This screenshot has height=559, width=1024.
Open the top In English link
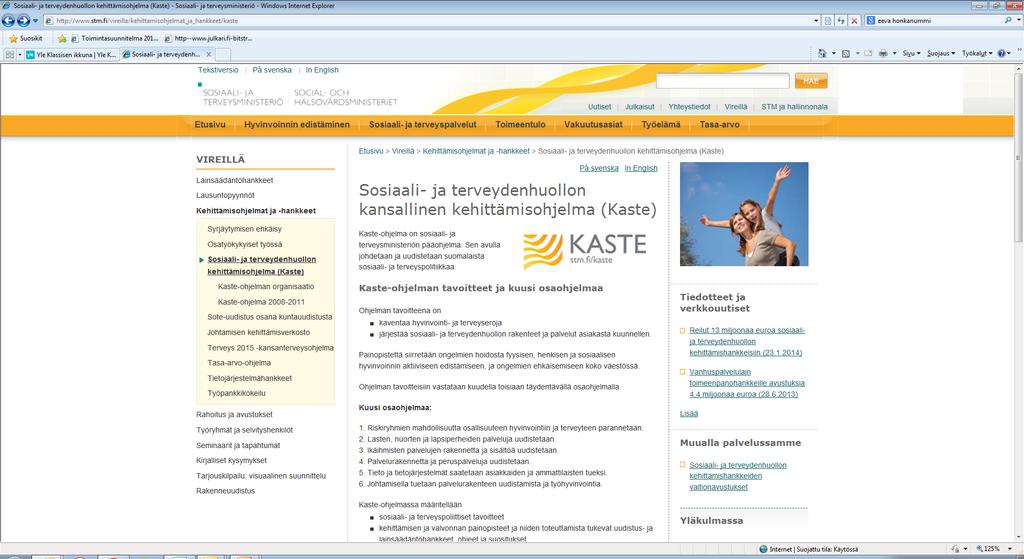point(322,70)
